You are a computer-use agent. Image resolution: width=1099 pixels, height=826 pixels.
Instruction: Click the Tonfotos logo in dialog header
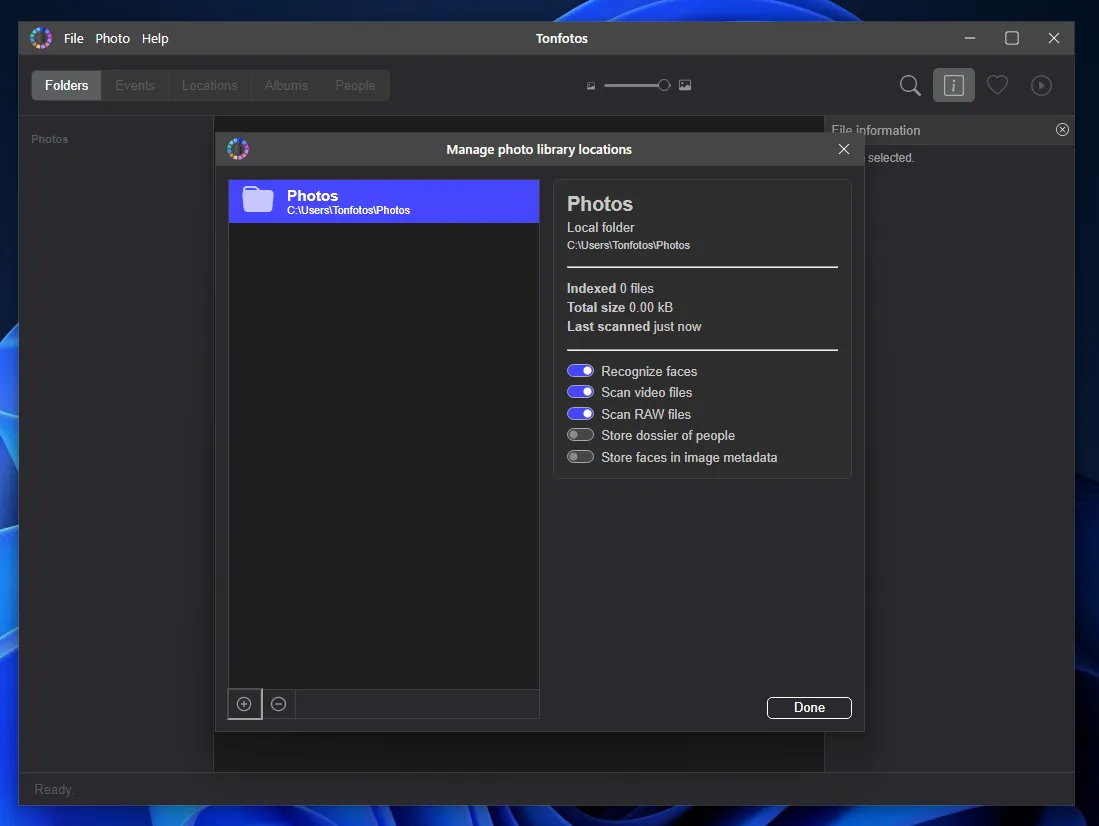238,149
